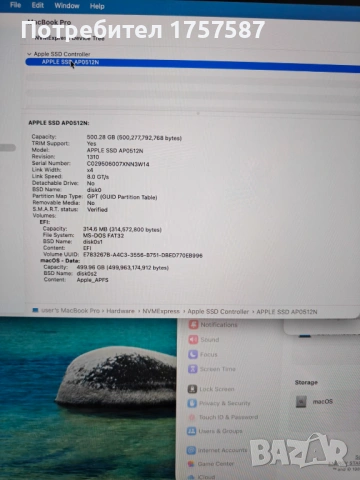This screenshot has height=480, width=360.
Task: Click the Game Center icon
Action: (191, 464)
